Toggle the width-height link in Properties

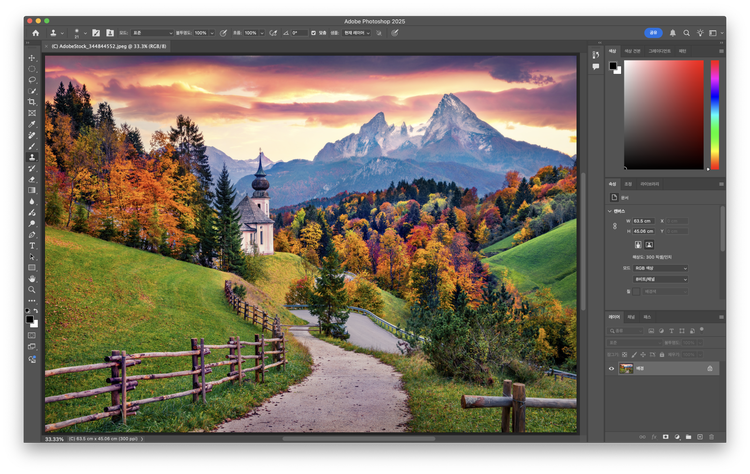coord(615,226)
